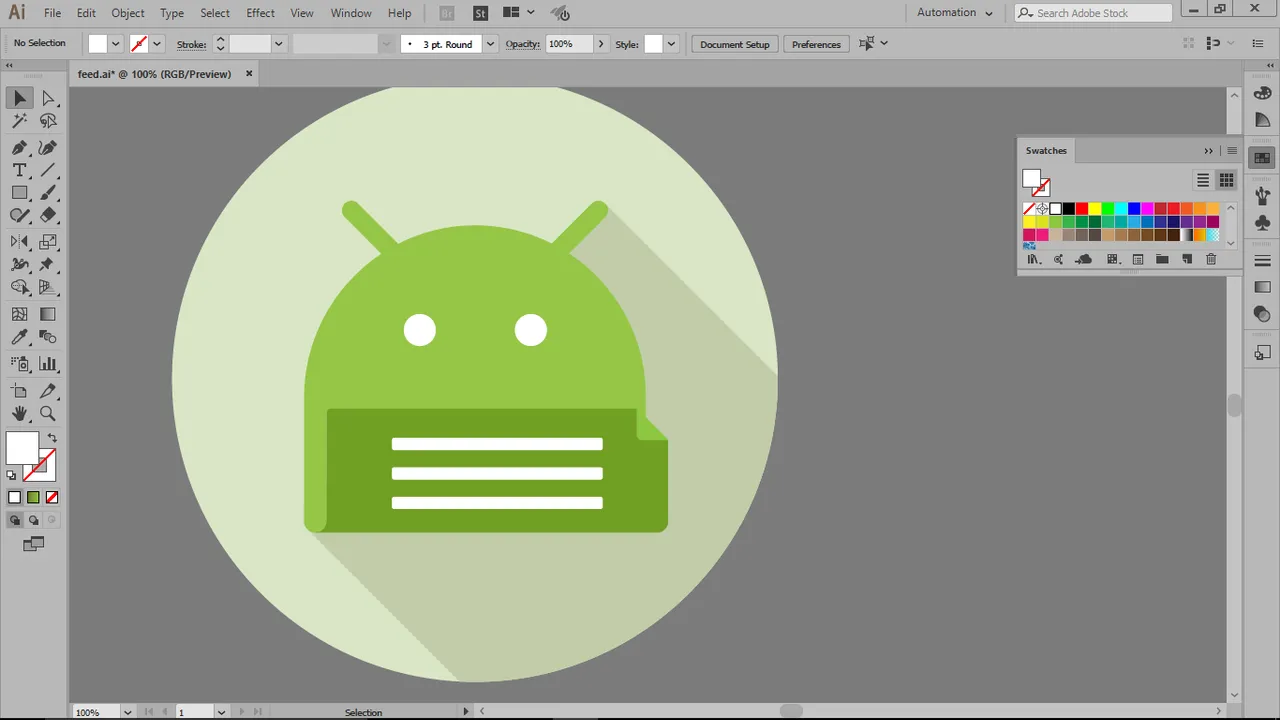Click the Document Setup button
1280x720 pixels.
(x=735, y=44)
